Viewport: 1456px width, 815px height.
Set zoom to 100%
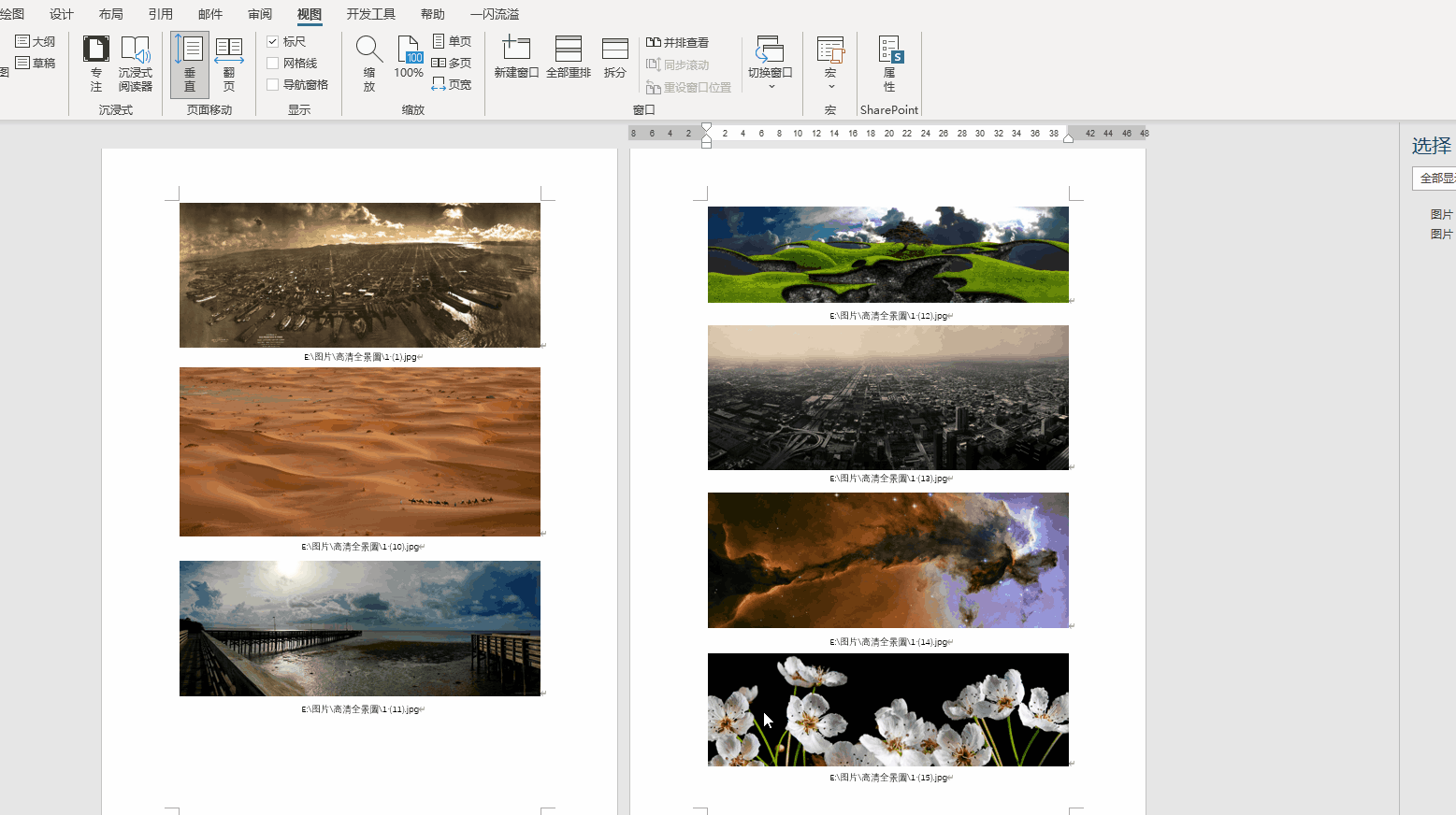pyautogui.click(x=409, y=58)
